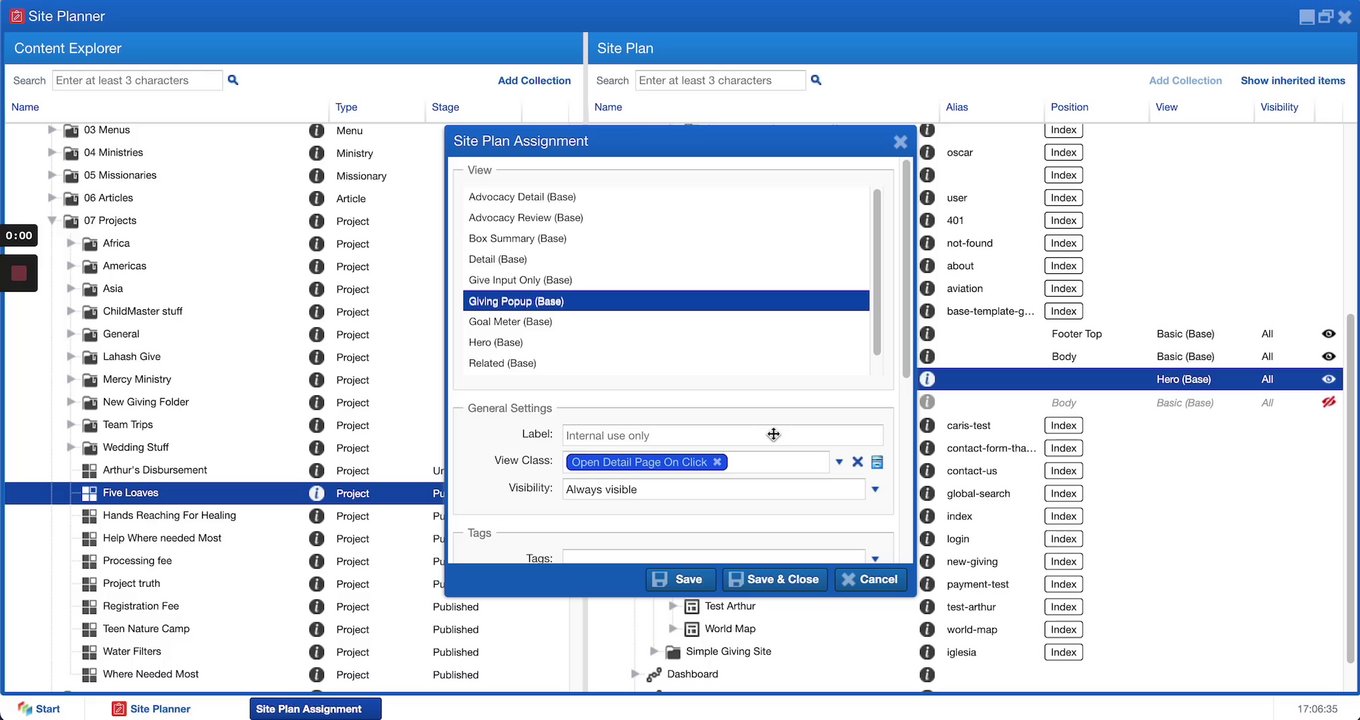Open the Visibility dropdown arrow
Image resolution: width=1360 pixels, height=720 pixels.
point(875,489)
